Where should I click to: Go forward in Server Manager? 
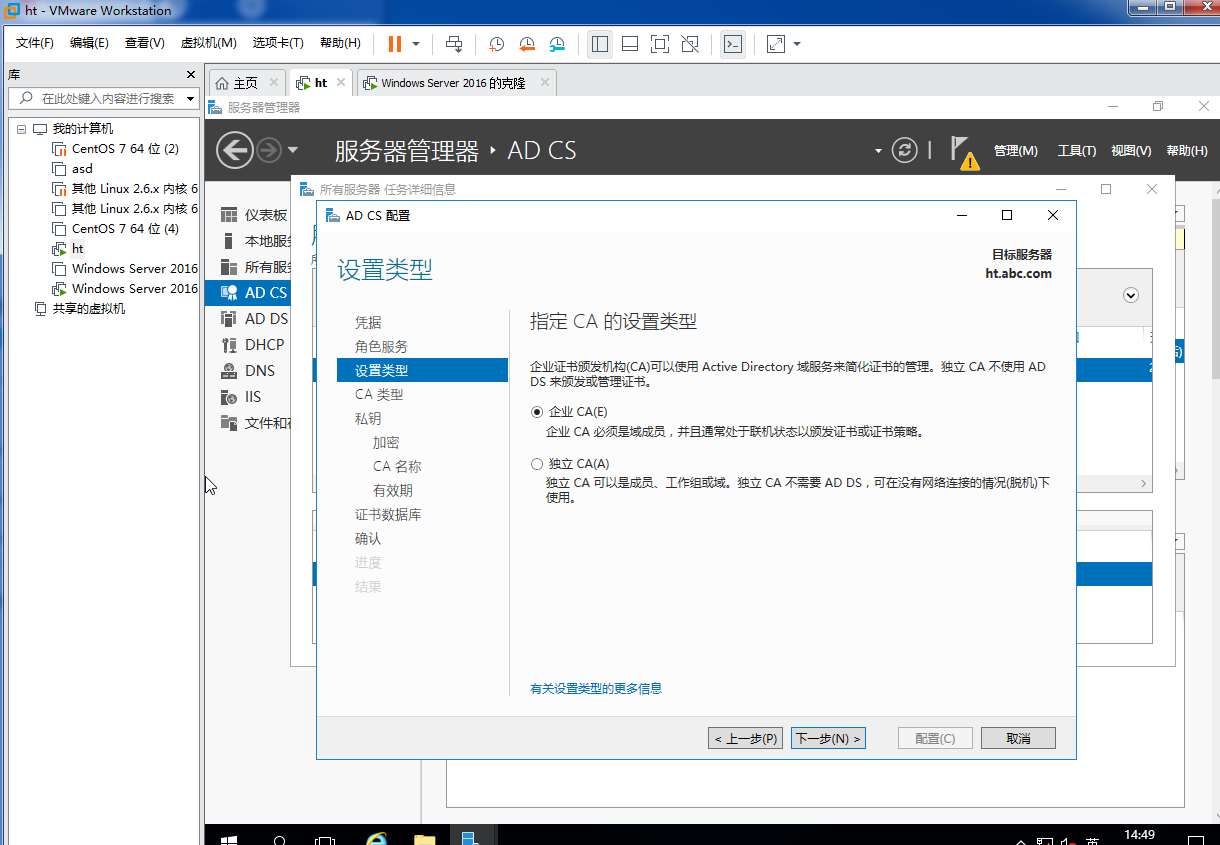point(268,150)
